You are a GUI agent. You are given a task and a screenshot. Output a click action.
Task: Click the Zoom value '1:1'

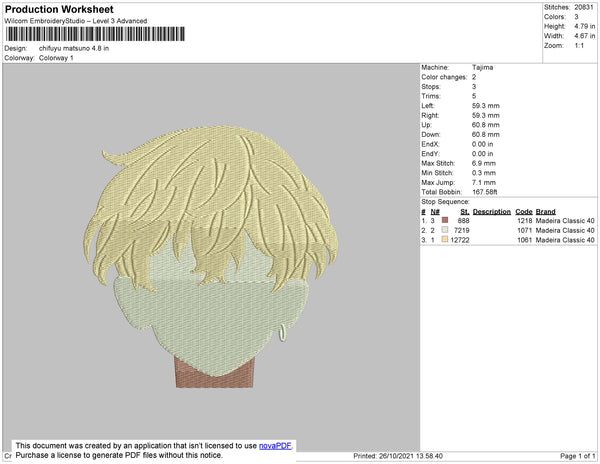tap(579, 46)
